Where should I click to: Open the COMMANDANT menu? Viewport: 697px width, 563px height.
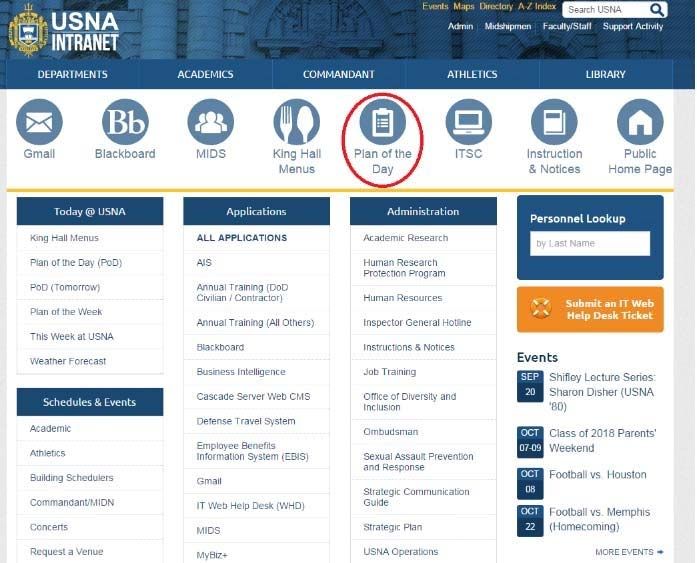pos(339,74)
